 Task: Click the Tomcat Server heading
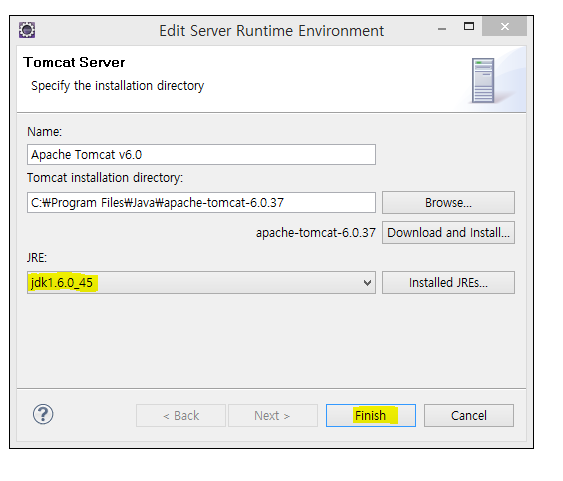74,62
